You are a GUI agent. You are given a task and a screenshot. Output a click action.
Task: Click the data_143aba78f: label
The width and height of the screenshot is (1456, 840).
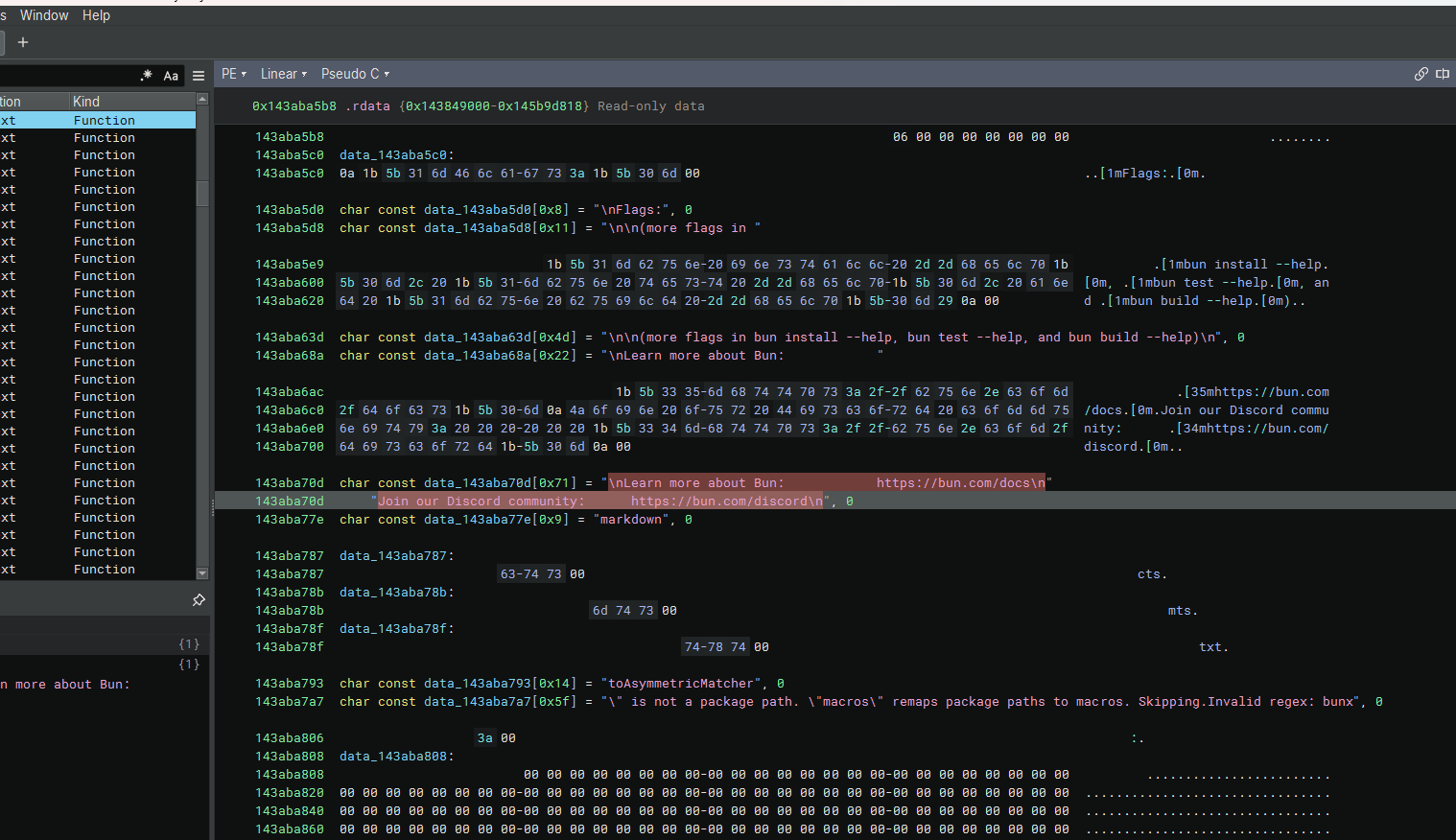(x=397, y=629)
